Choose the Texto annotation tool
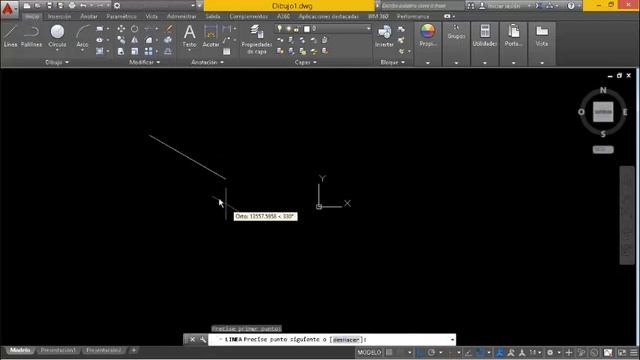This screenshot has width=640, height=360. click(189, 36)
